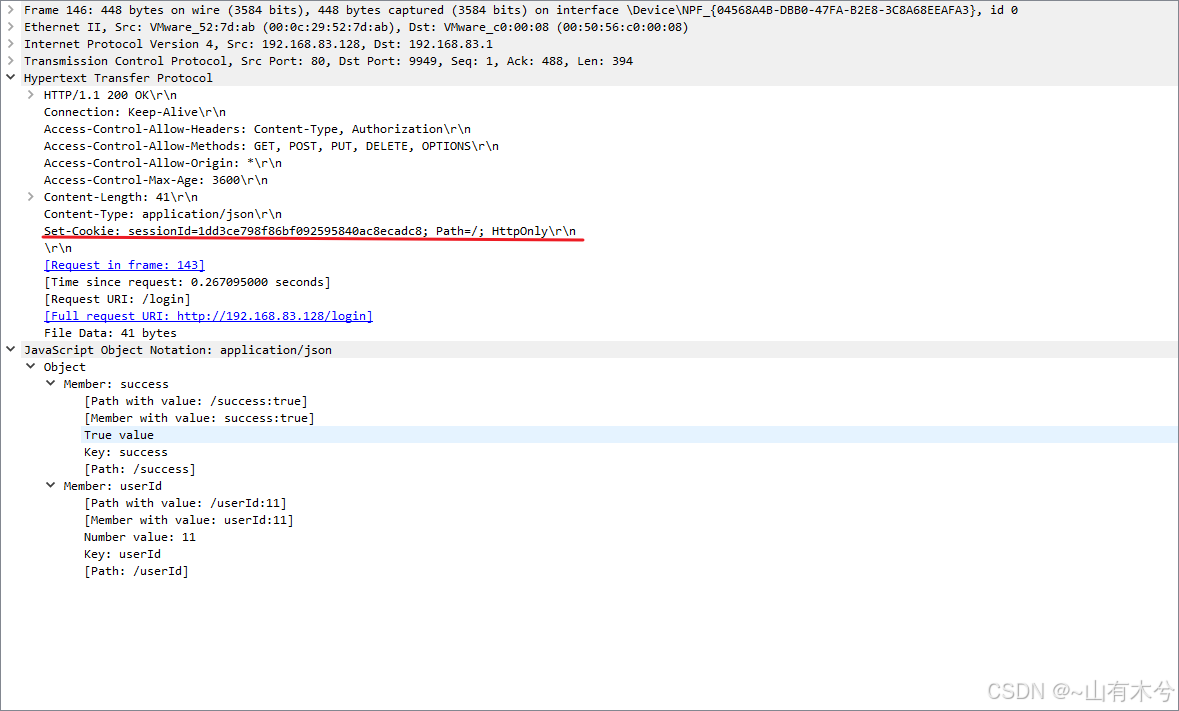Select the File Data: 41 bytes line
Image resolution: width=1179 pixels, height=711 pixels.
click(110, 333)
